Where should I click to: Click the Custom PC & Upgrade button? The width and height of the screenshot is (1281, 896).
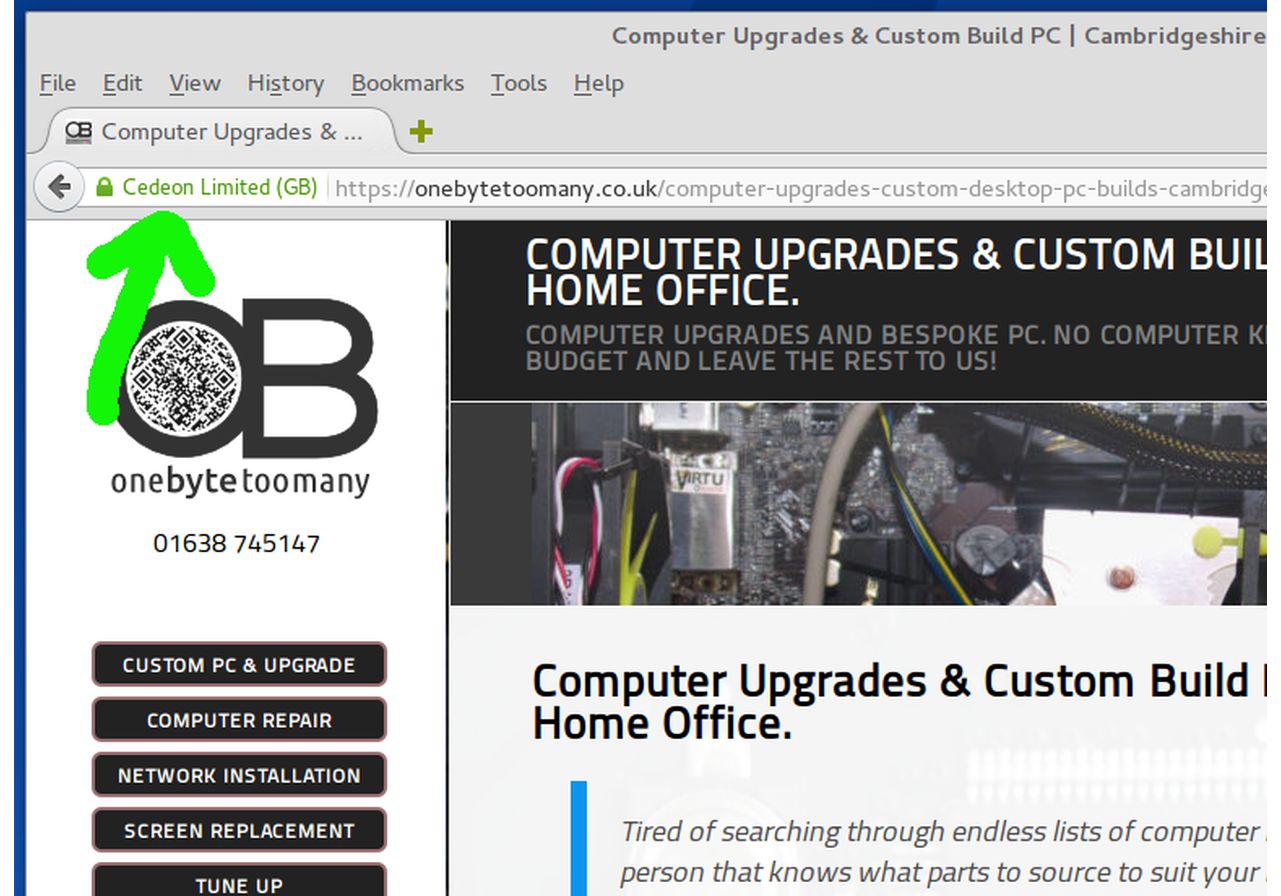[239, 665]
